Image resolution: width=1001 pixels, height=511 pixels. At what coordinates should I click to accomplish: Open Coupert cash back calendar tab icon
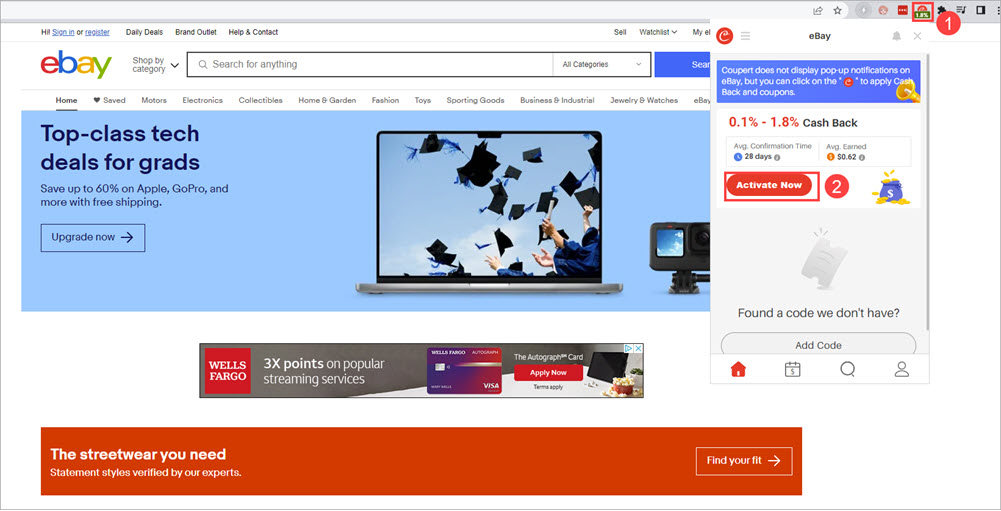coord(792,369)
